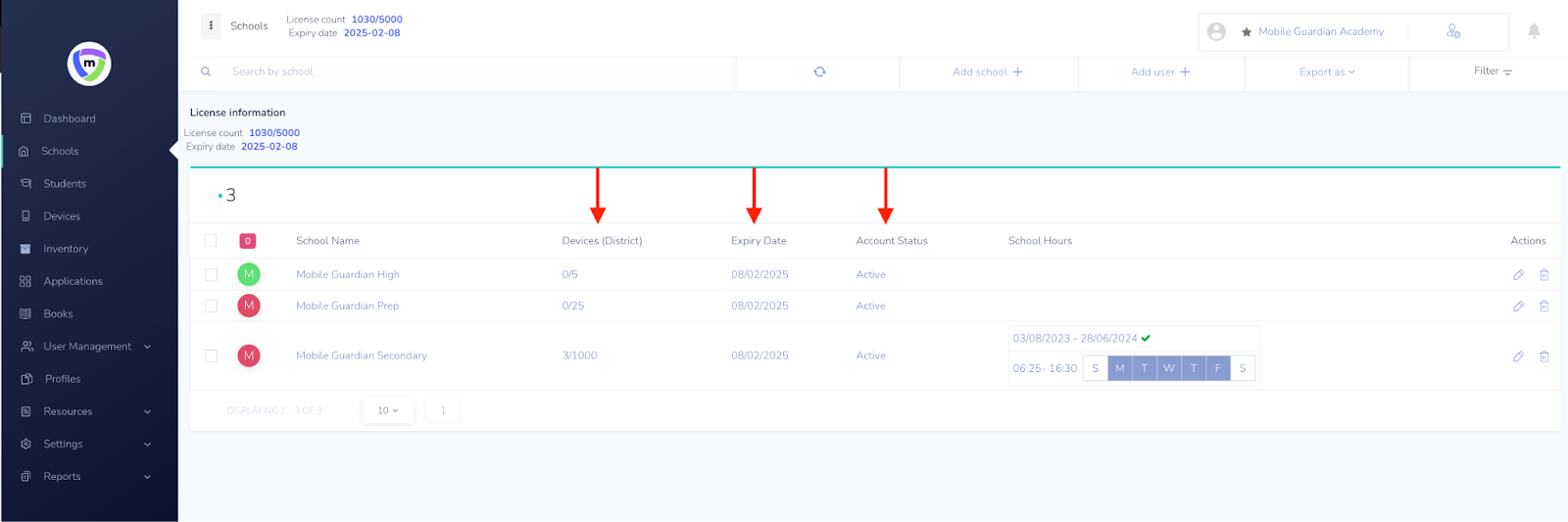1568x522 pixels.
Task: Click the red M avatar for Mobile Guardian Secondary
Action: point(249,356)
